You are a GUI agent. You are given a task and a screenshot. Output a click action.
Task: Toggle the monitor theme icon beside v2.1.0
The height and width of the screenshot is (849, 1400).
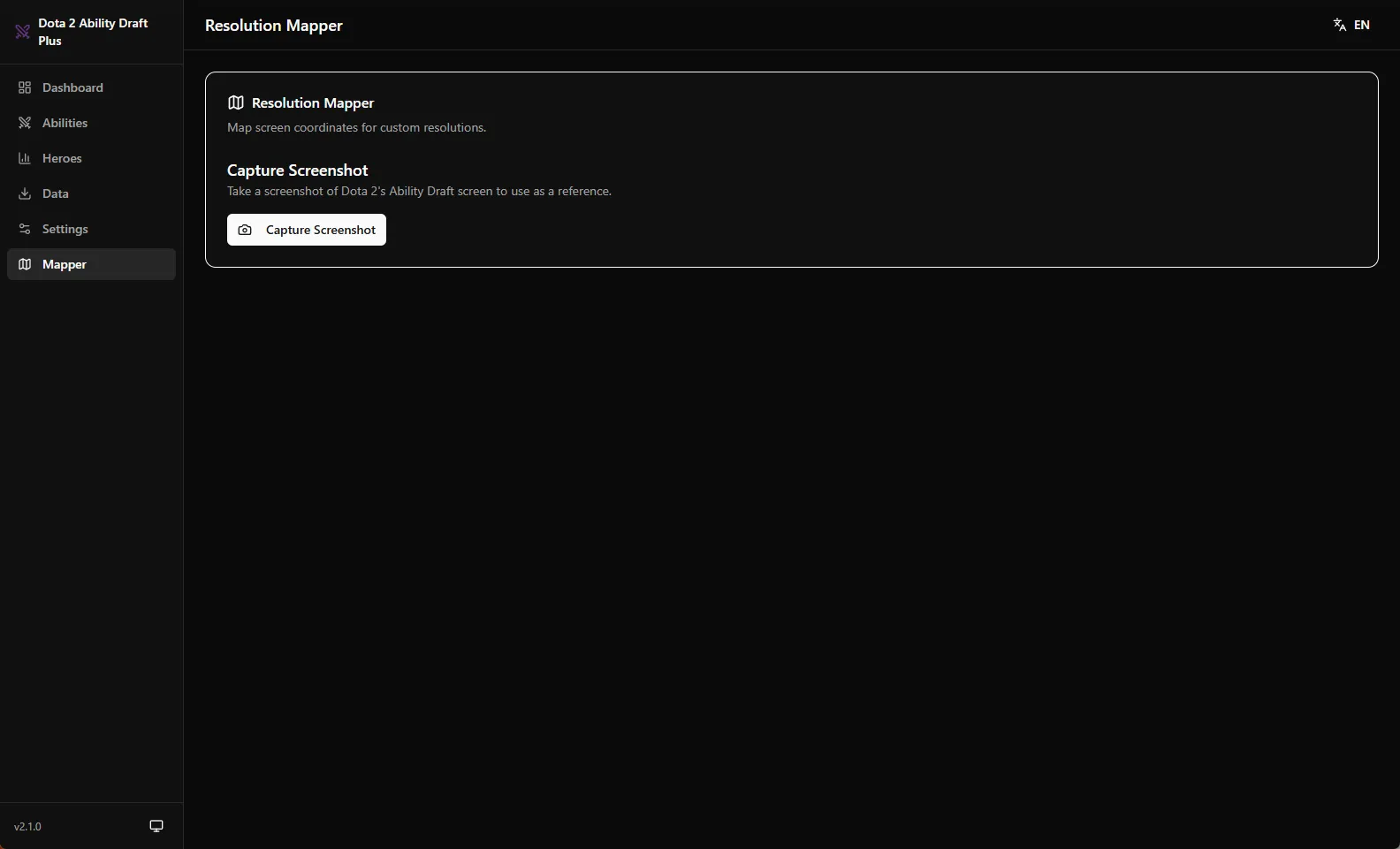156,826
